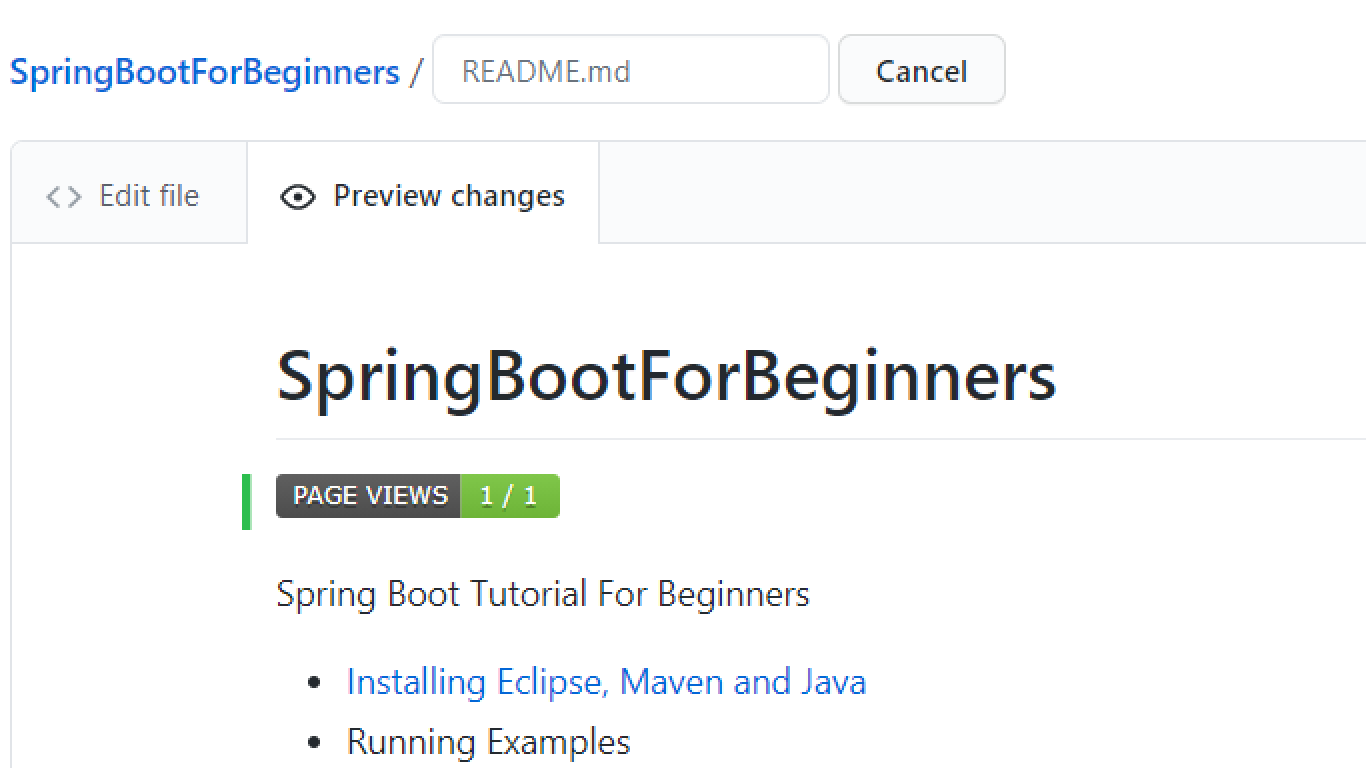Open the Installing Eclipse, Maven and Java link
Image resolution: width=1366 pixels, height=768 pixels.
click(606, 682)
